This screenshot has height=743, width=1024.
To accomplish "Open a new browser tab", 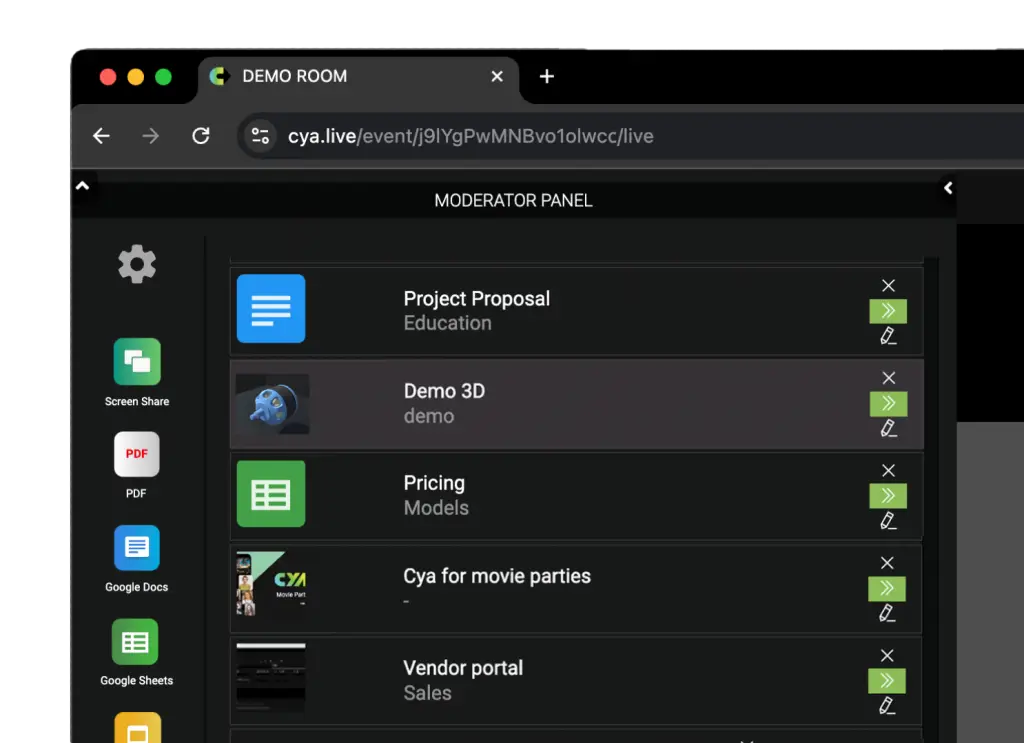I will [547, 76].
